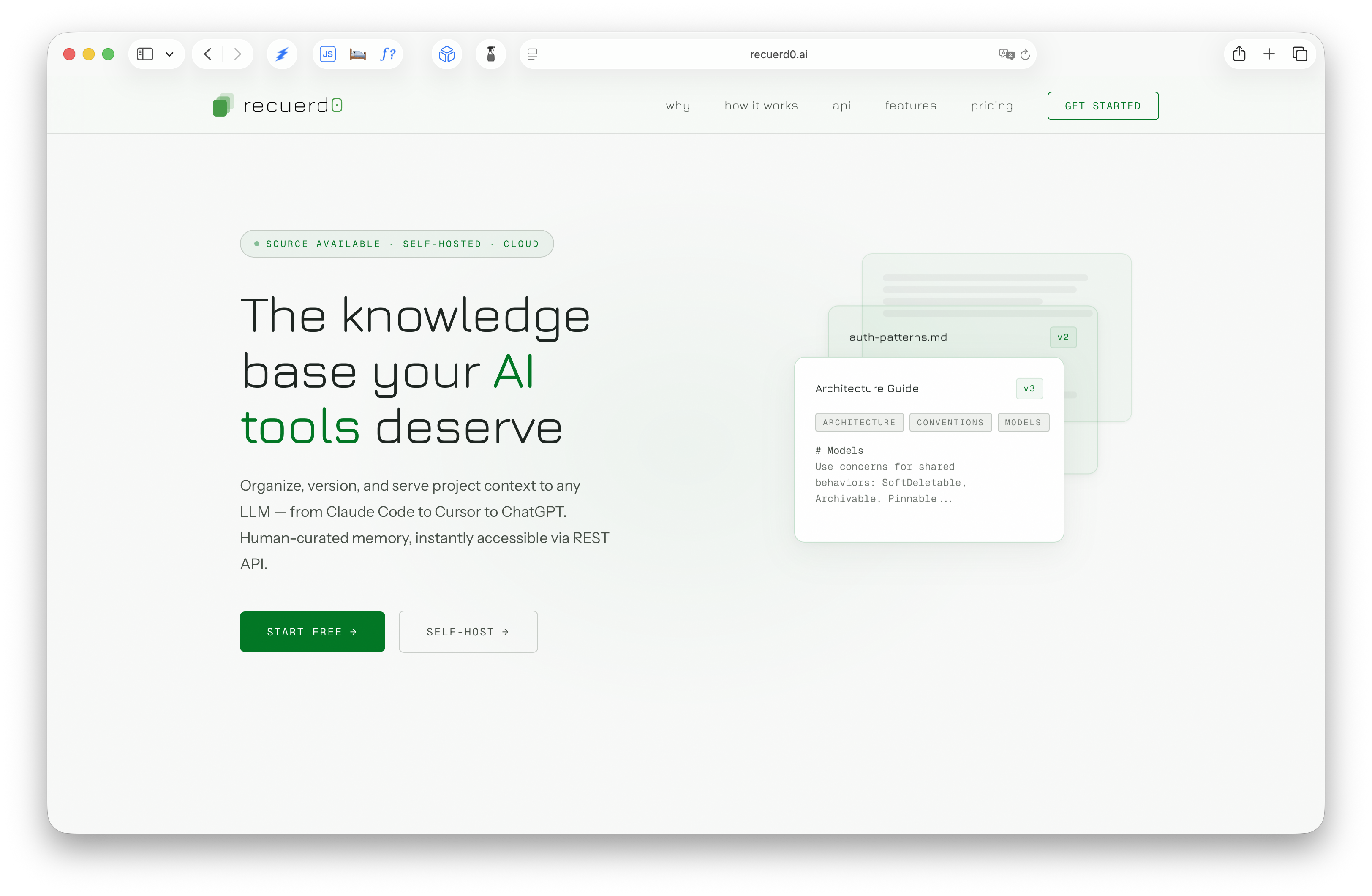Open the spray bottle cleaner extension
Image resolution: width=1372 pixels, height=896 pixels.
click(x=490, y=54)
